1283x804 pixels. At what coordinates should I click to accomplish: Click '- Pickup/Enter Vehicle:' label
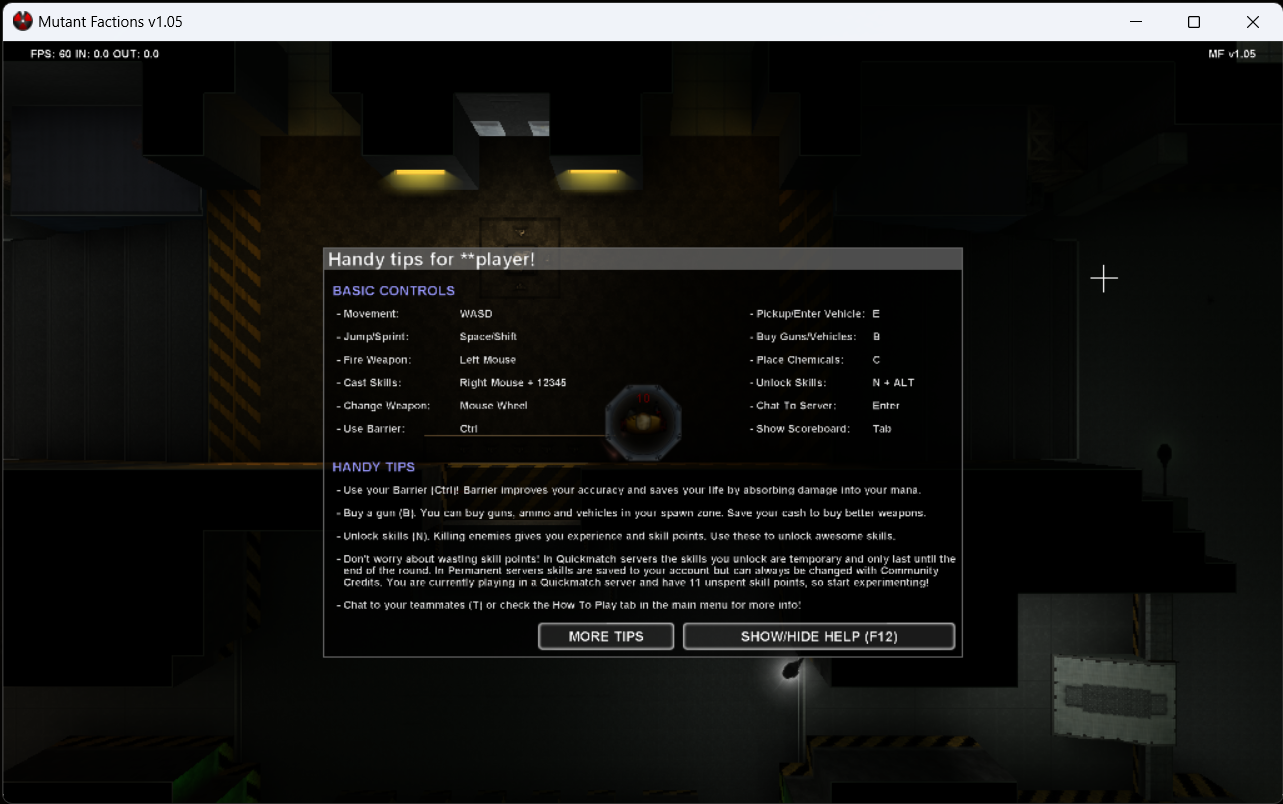(x=807, y=314)
